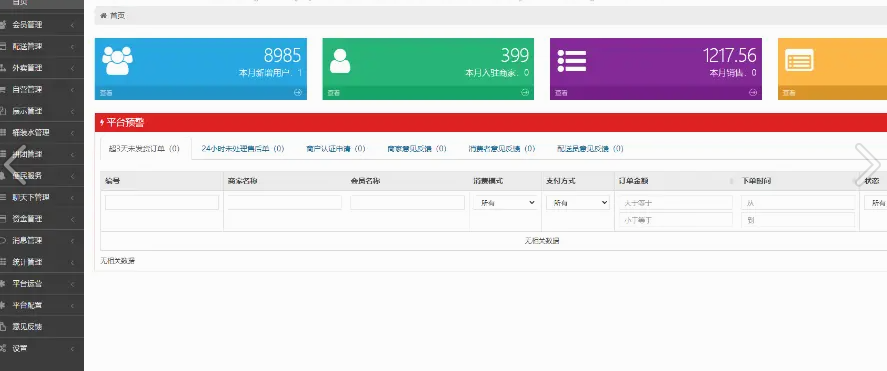This screenshot has width=887, height=371.
Task: Click the 平台预警 panel title
Action: tap(126, 122)
